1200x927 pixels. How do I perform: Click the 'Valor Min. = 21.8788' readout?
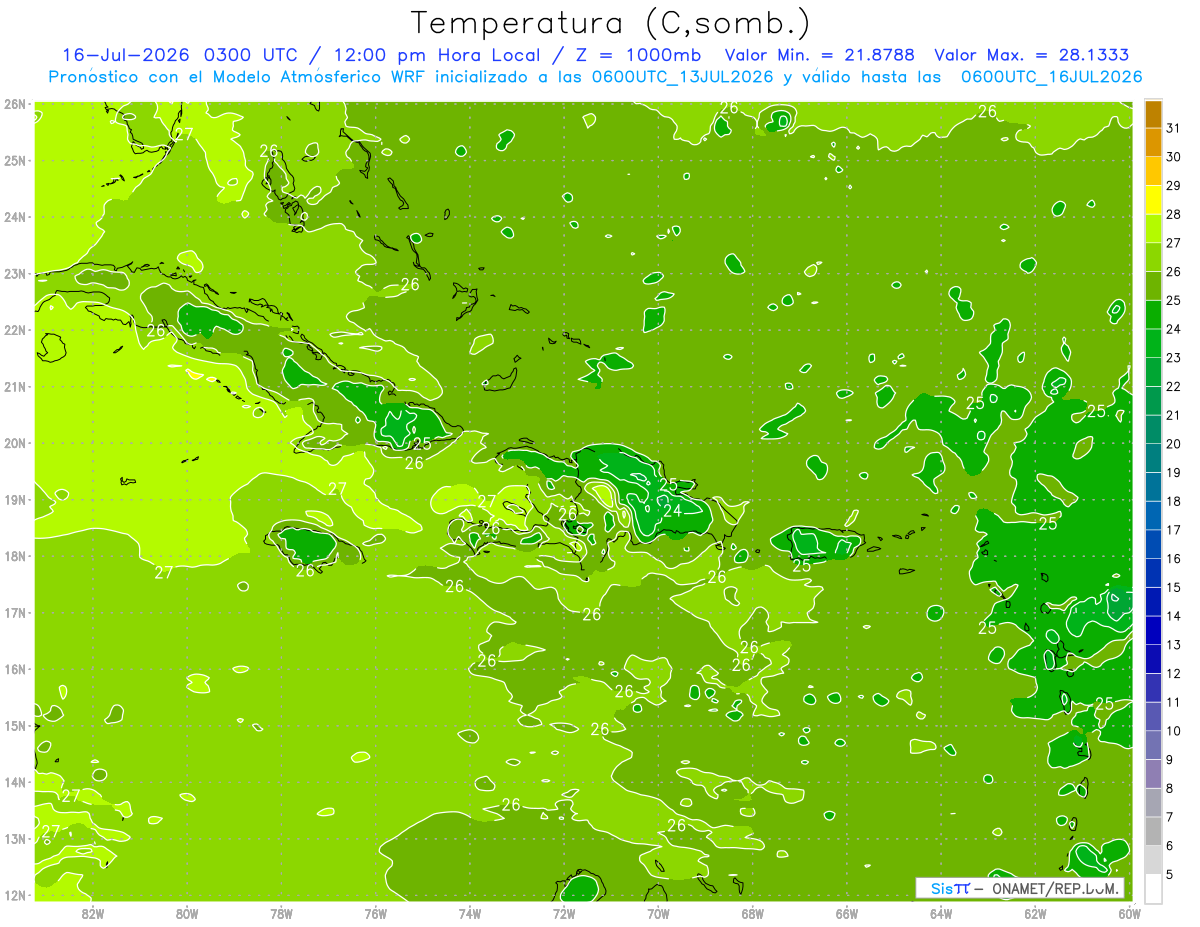click(820, 55)
